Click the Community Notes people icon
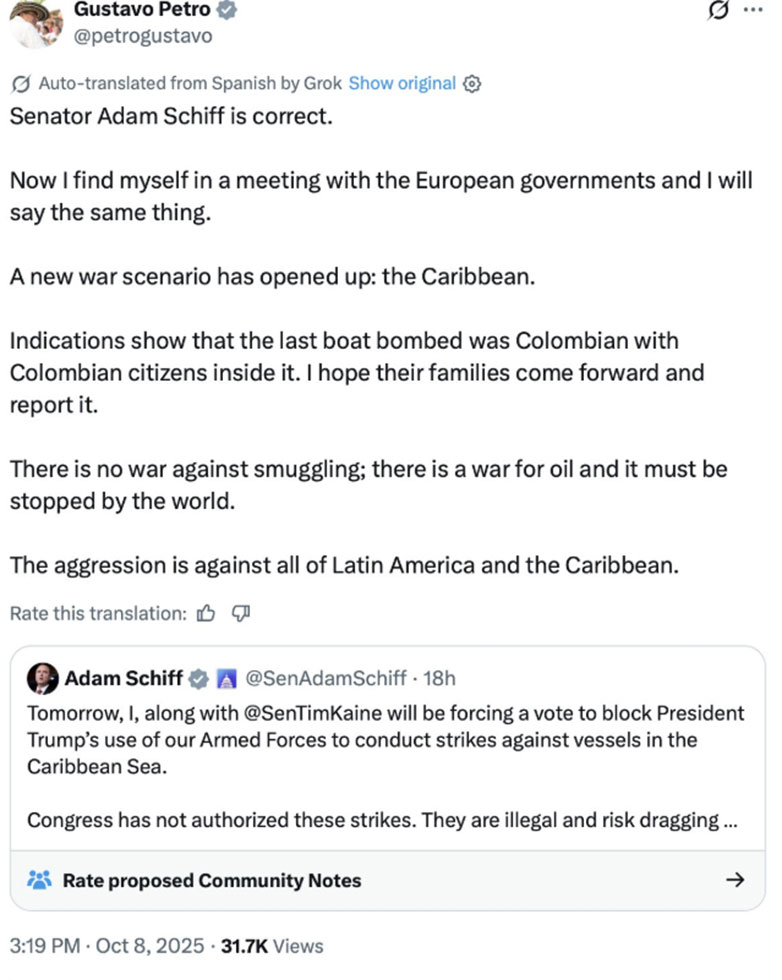The image size is (782, 980). [x=39, y=880]
